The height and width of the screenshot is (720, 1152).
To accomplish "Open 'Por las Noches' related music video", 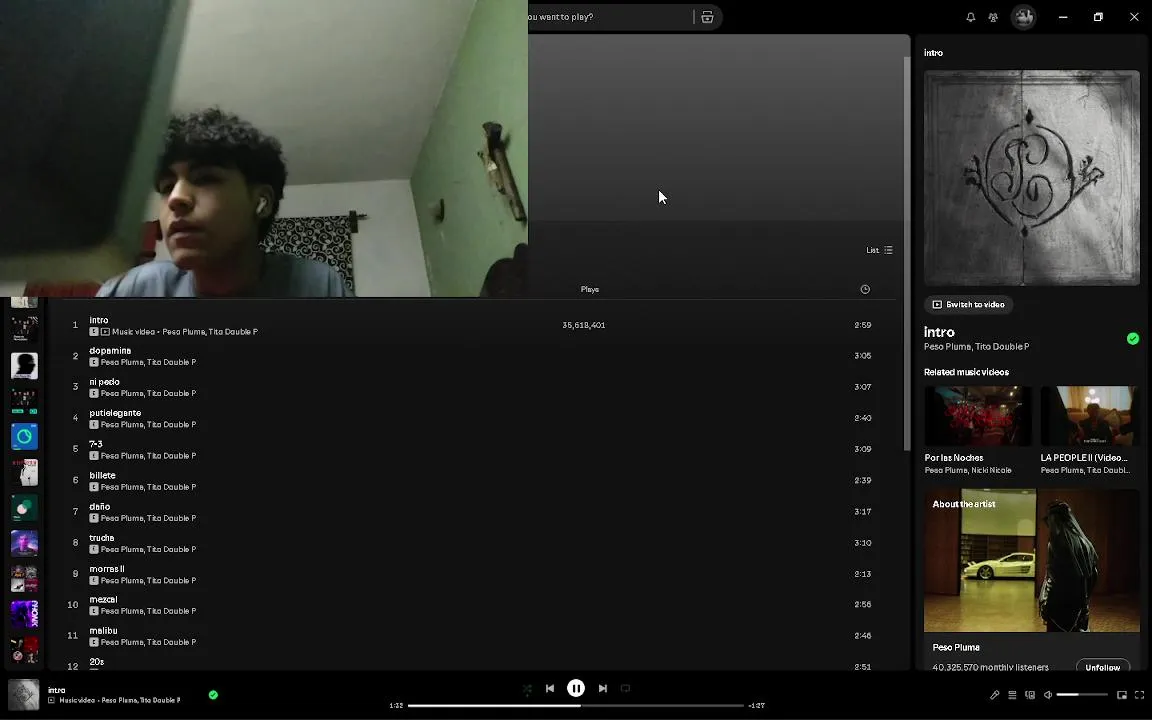I will (978, 430).
